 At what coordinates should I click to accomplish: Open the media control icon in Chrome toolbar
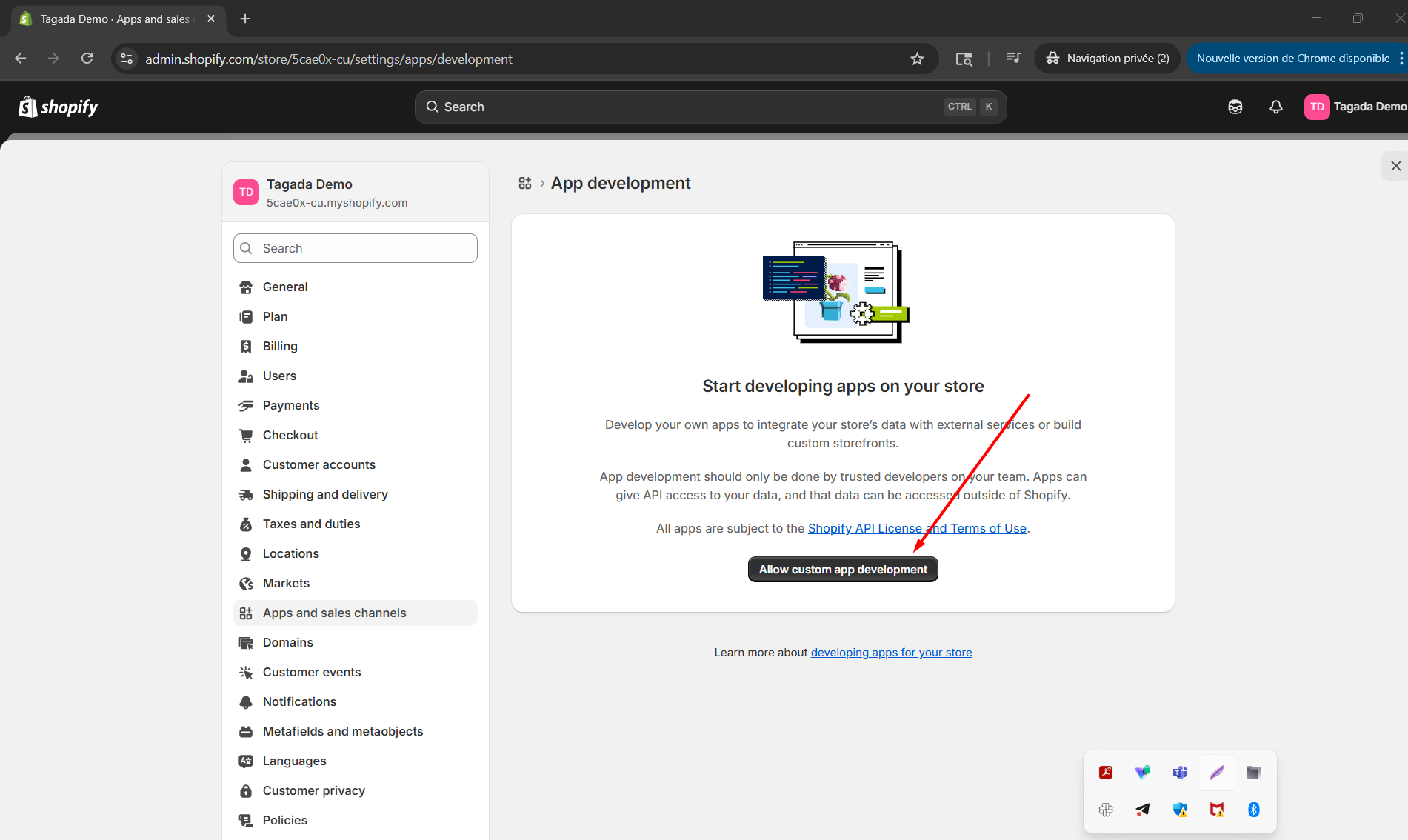[x=1013, y=58]
